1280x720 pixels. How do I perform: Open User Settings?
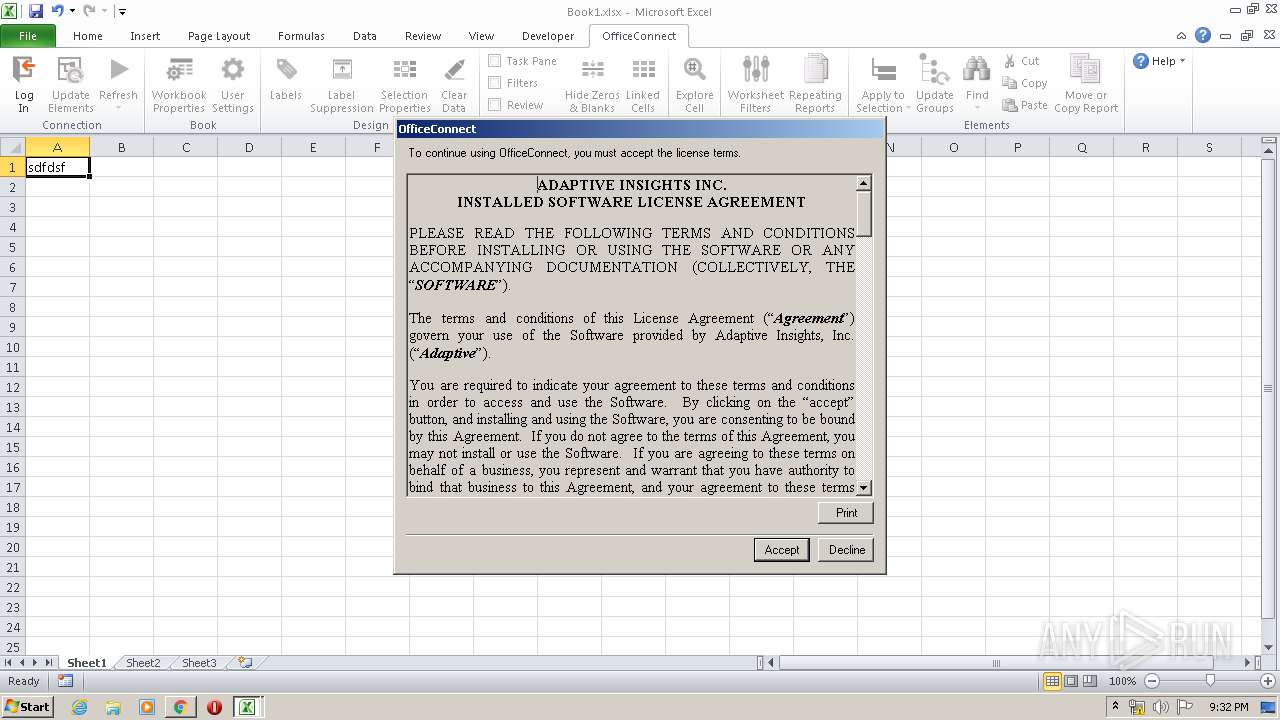click(232, 84)
